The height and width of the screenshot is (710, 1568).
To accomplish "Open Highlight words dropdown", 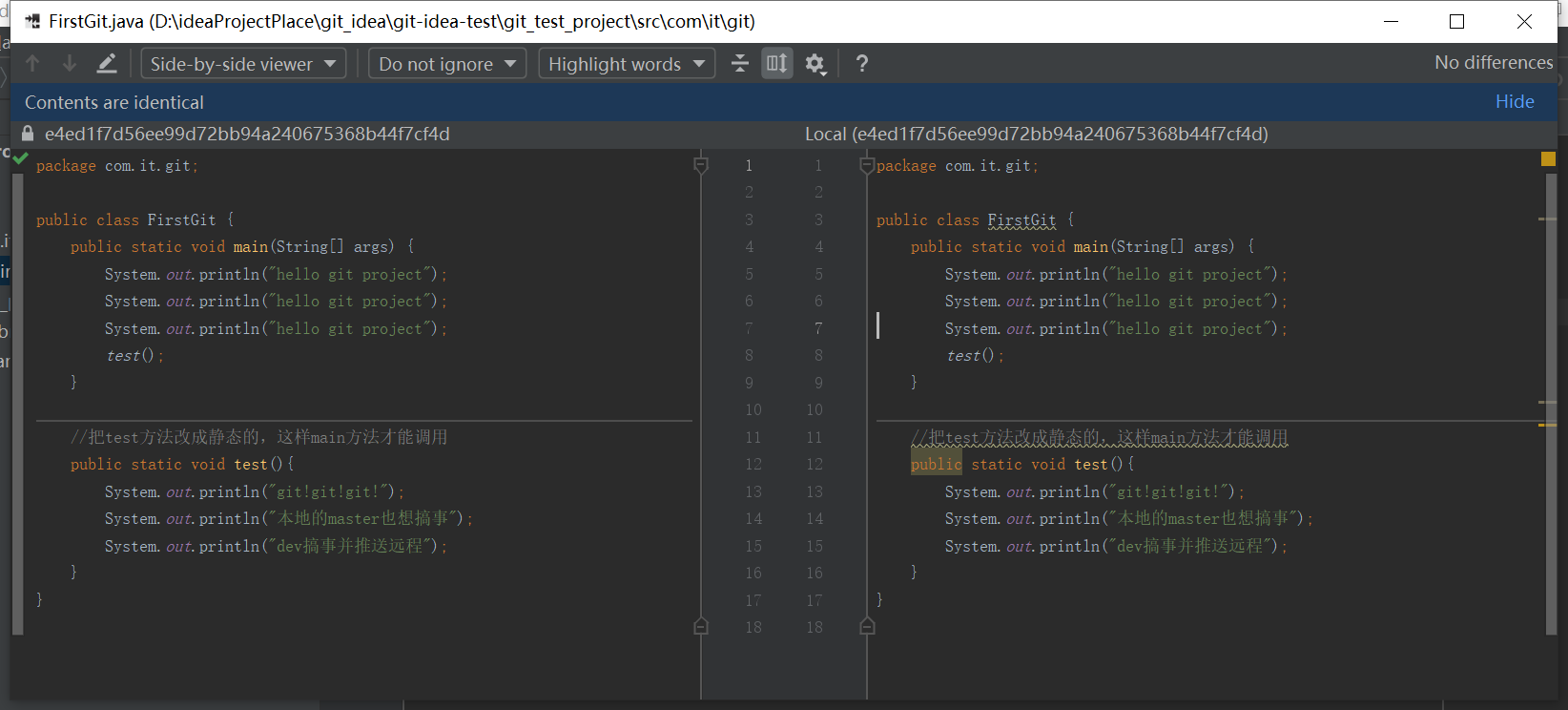I will coord(627,64).
